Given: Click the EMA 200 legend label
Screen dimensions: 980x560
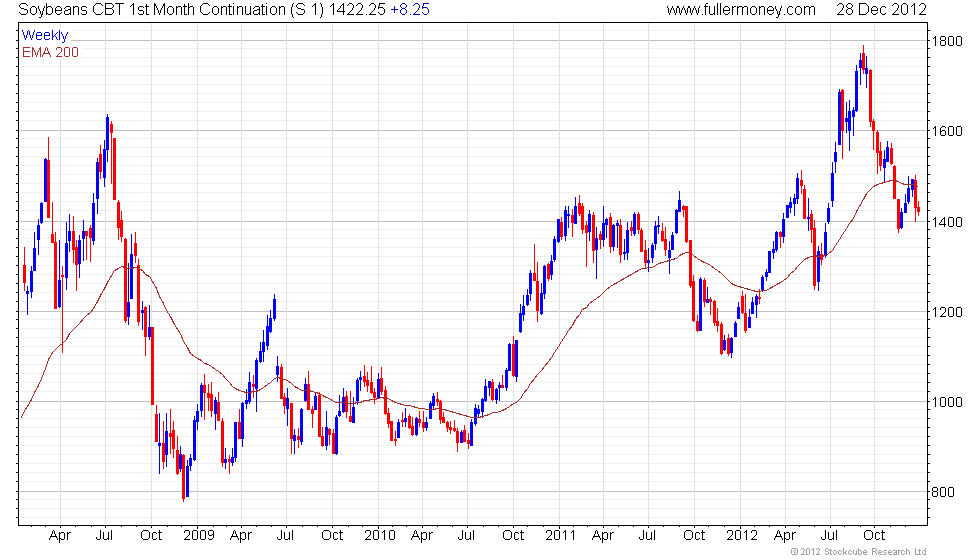Looking at the screenshot, I should [50, 52].
